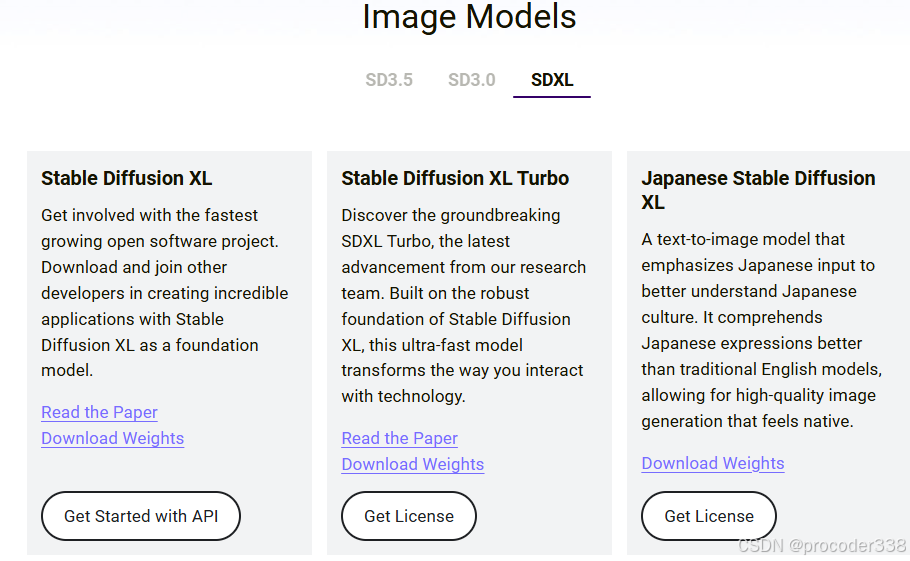
Task: Click Download Weights for SDXL Turbo
Action: [413, 464]
